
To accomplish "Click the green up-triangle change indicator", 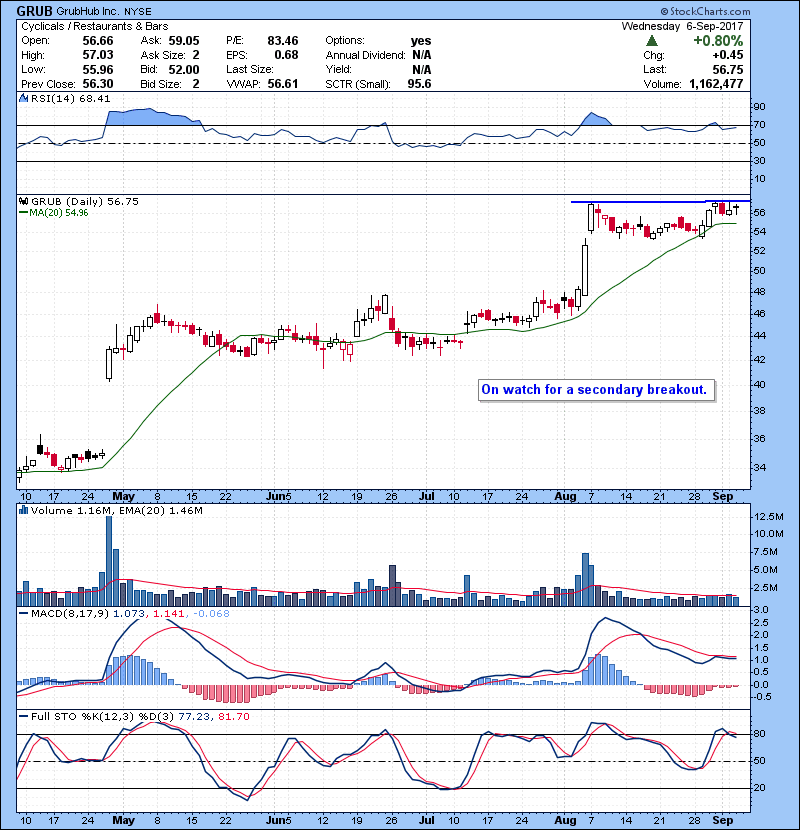I will [652, 41].
